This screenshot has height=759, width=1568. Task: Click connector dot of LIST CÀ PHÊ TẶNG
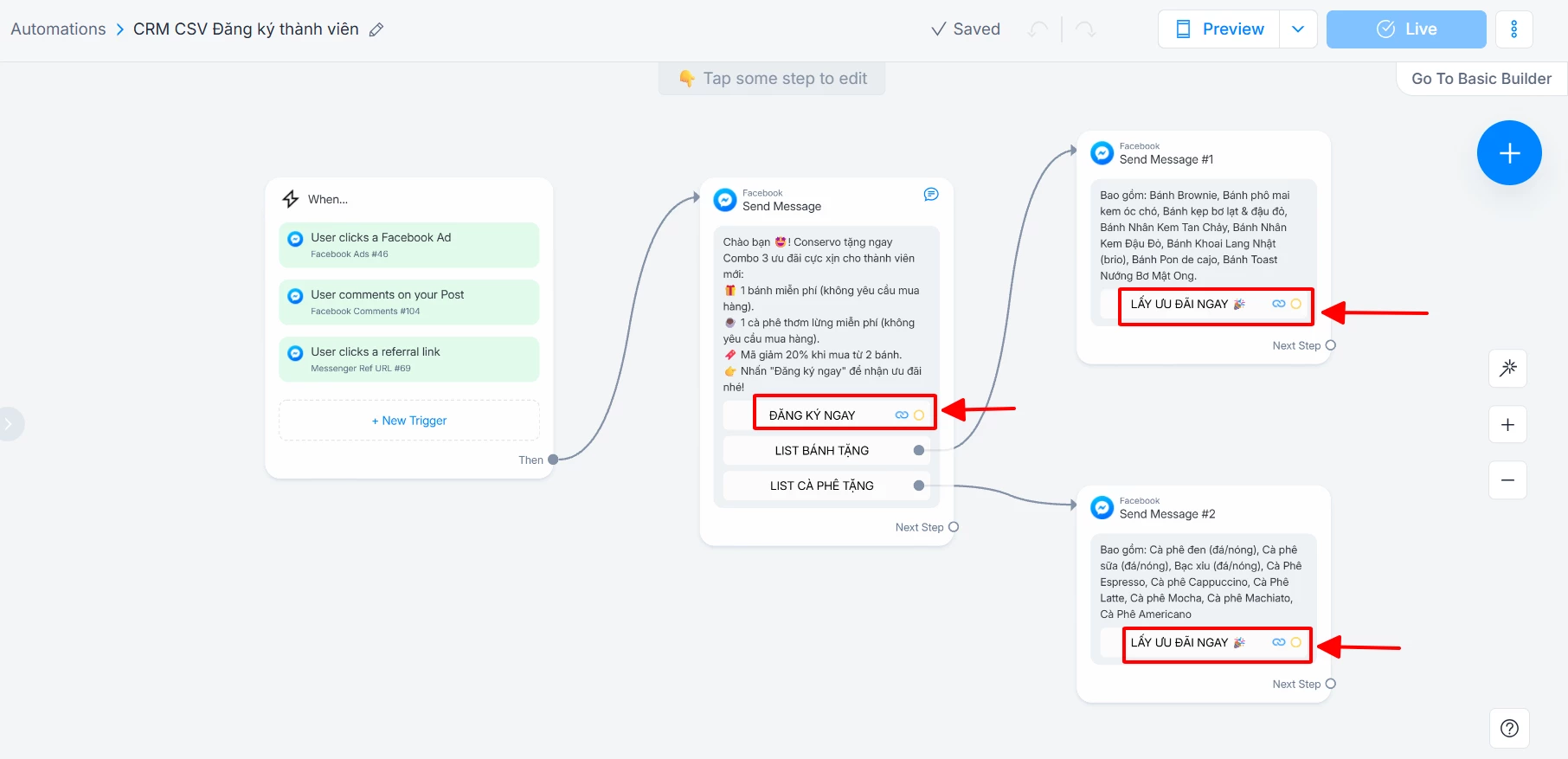tap(919, 486)
